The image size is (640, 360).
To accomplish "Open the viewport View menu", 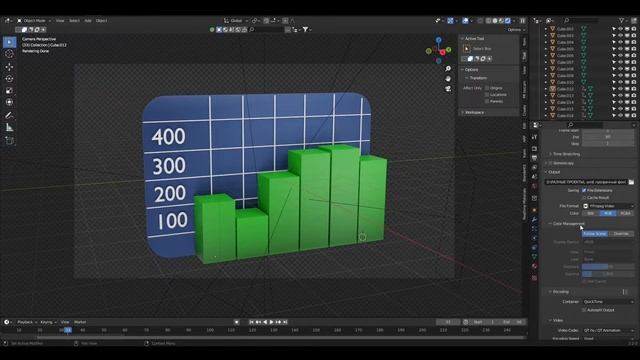I will click(x=60, y=20).
